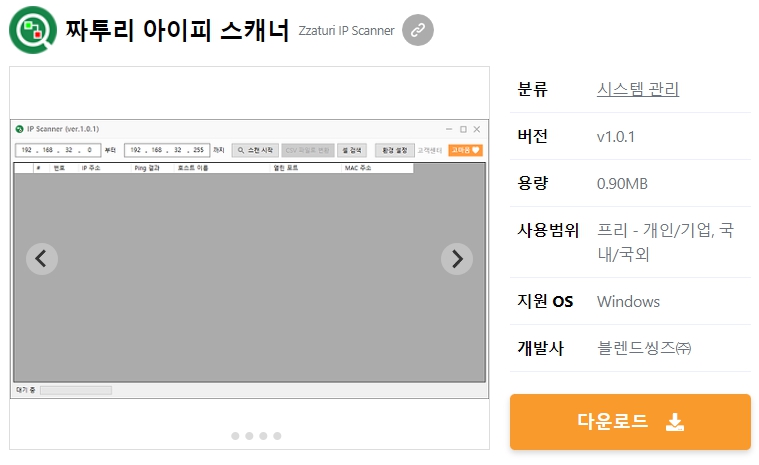Click the 호스트 이름 column header
This screenshot has height=465, width=759.
click(193, 168)
